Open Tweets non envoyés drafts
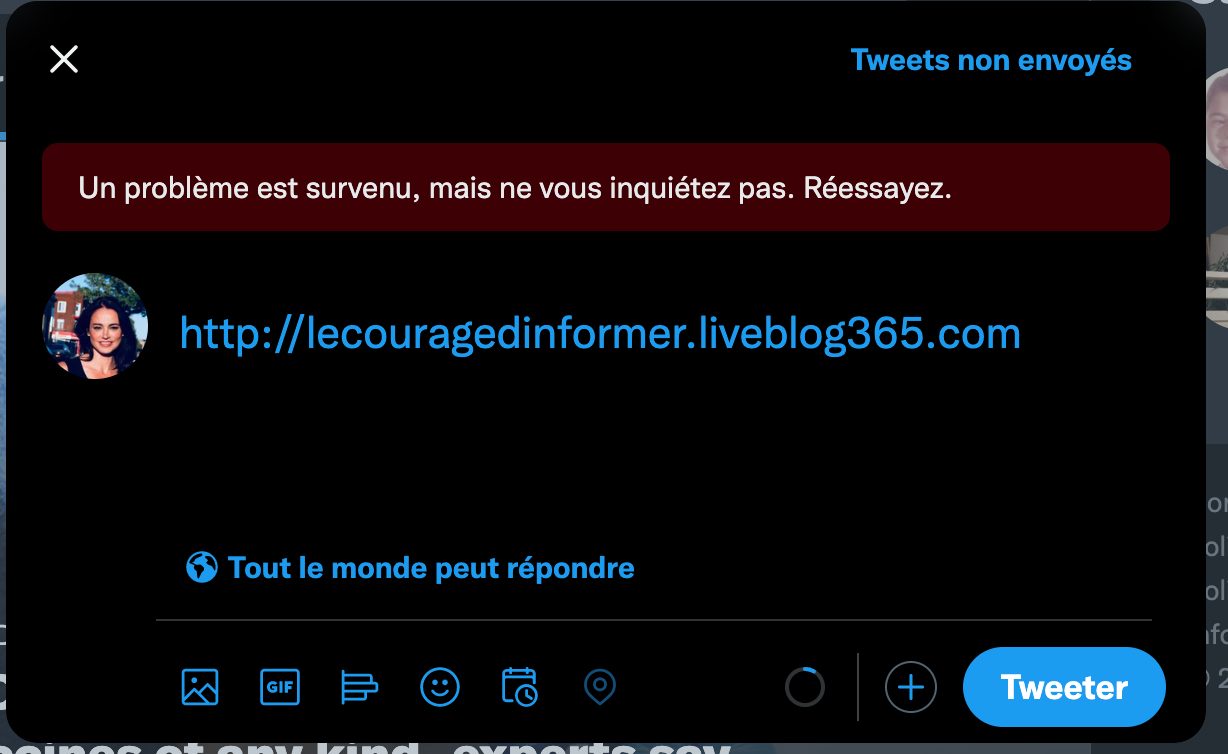This screenshot has width=1228, height=754. pyautogui.click(x=991, y=60)
